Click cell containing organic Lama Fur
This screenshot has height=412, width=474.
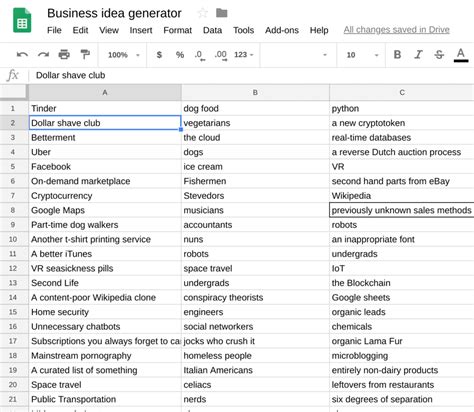pos(402,341)
